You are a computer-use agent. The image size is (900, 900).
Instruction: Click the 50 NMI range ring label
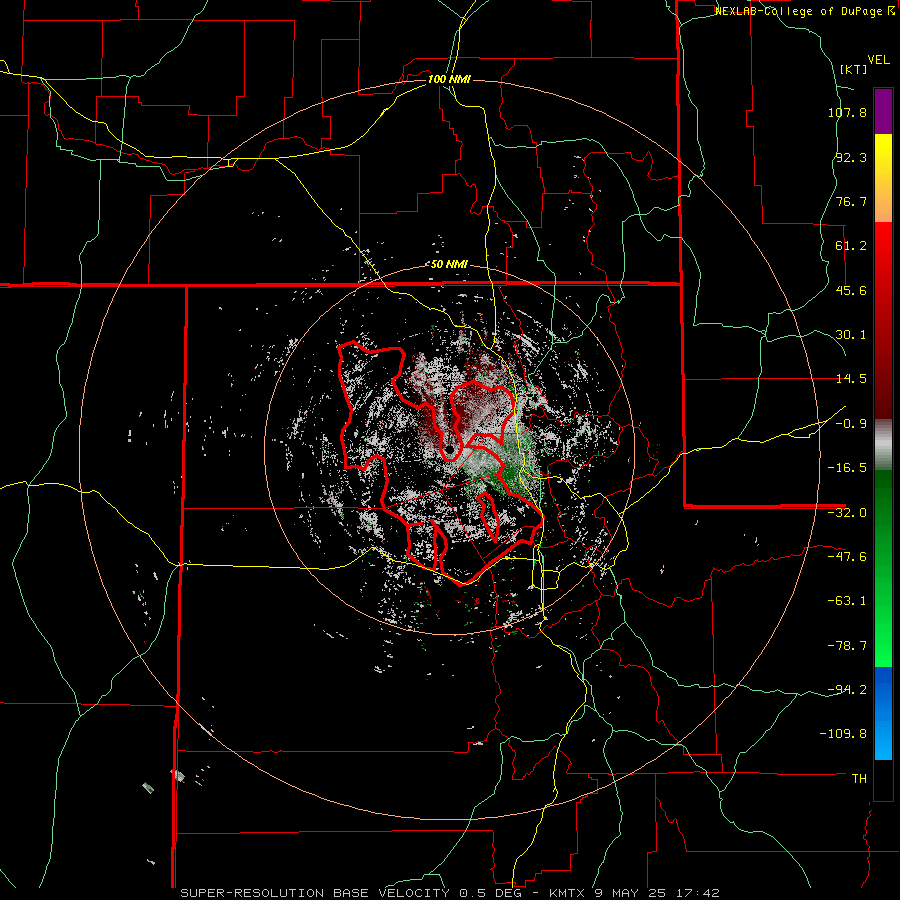tap(449, 265)
